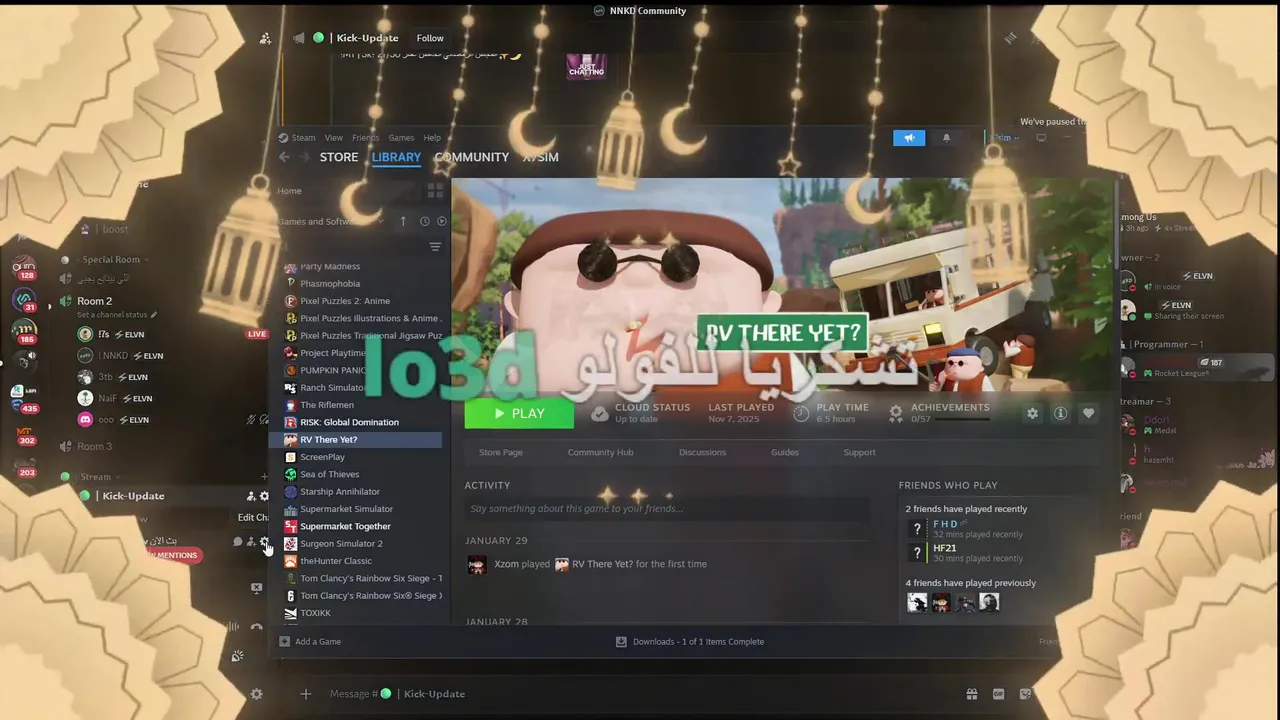The height and width of the screenshot is (720, 1280).
Task: Open the Support link
Action: tap(859, 452)
